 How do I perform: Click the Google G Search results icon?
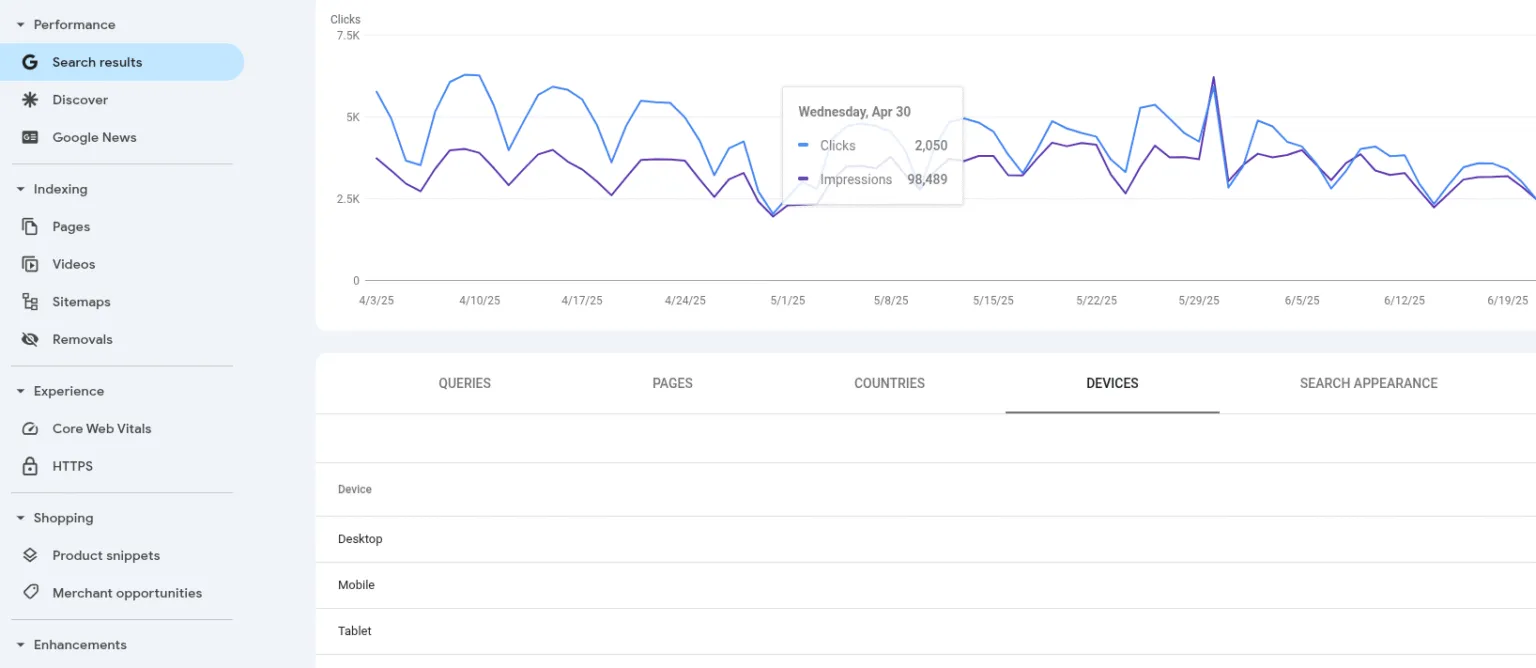pyautogui.click(x=30, y=62)
